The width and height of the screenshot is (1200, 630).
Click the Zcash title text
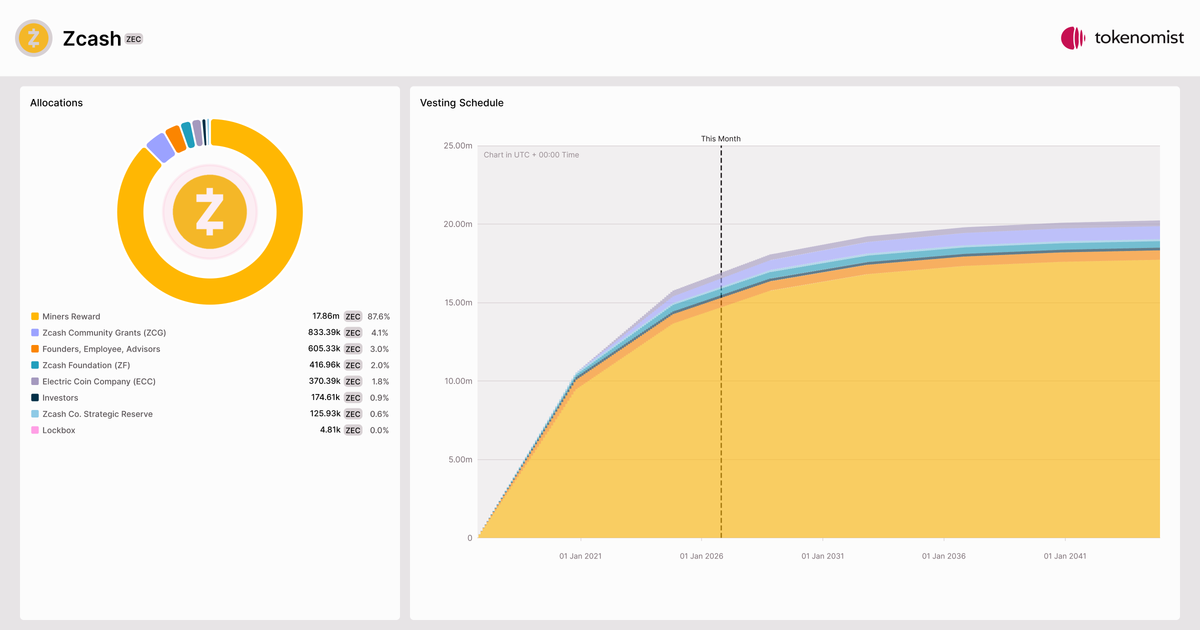pyautogui.click(x=91, y=39)
